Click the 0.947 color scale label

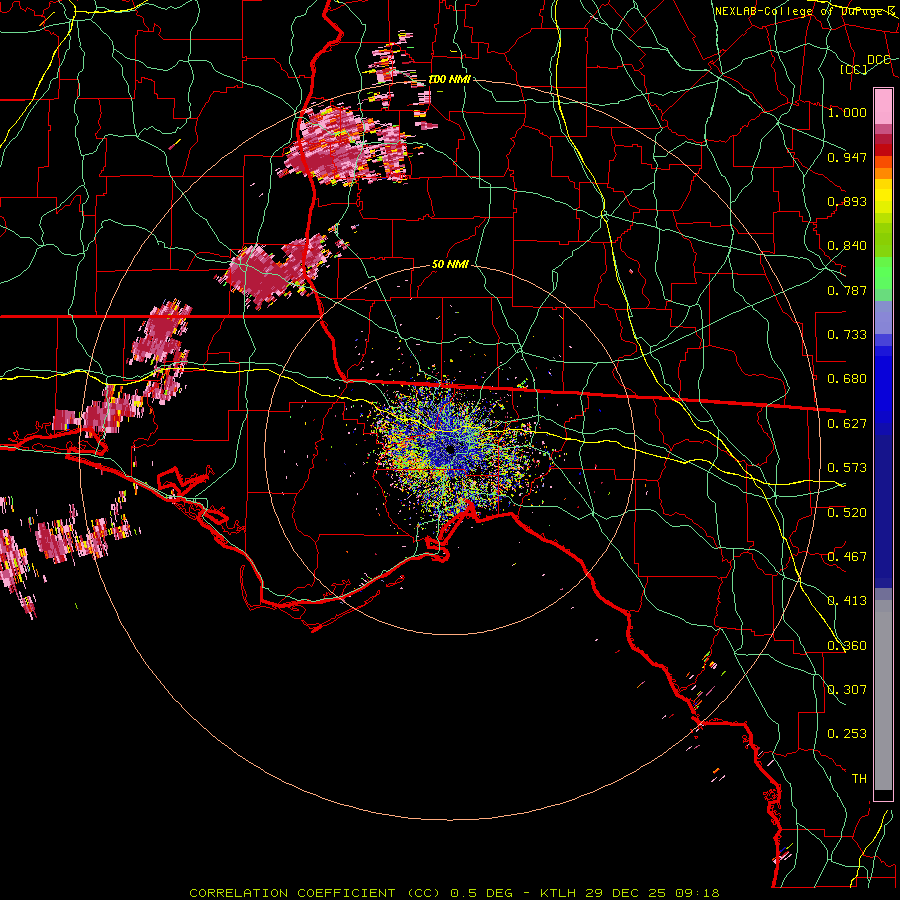point(847,157)
